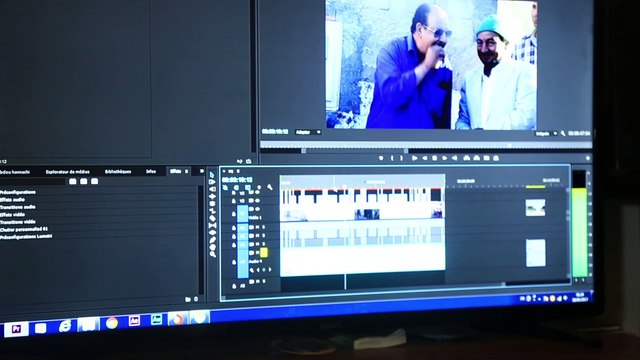Click the timeline playhead timecode display
Viewport: 640px width, 360px height.
(x=237, y=180)
